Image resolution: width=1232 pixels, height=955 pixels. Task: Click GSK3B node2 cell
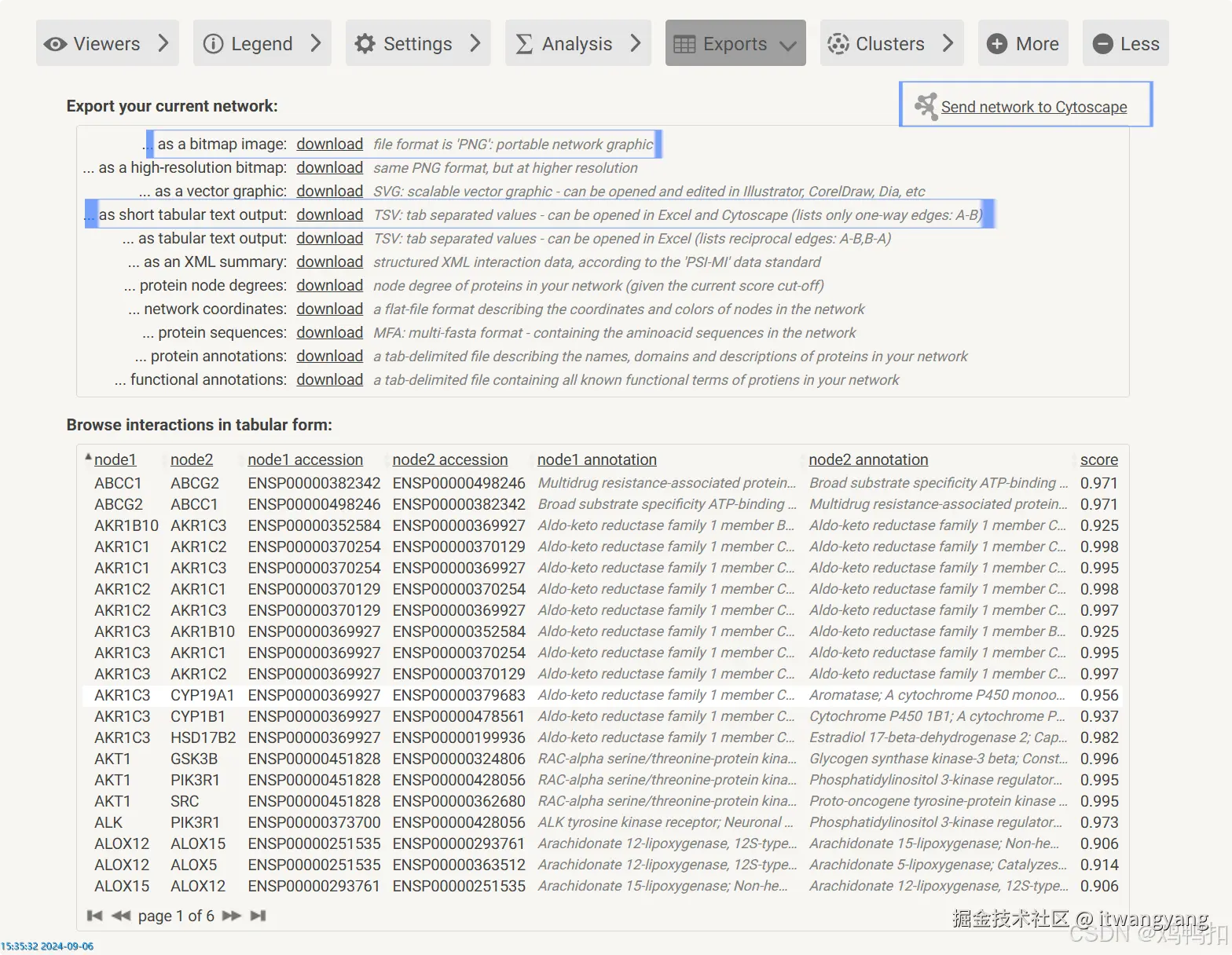(194, 759)
